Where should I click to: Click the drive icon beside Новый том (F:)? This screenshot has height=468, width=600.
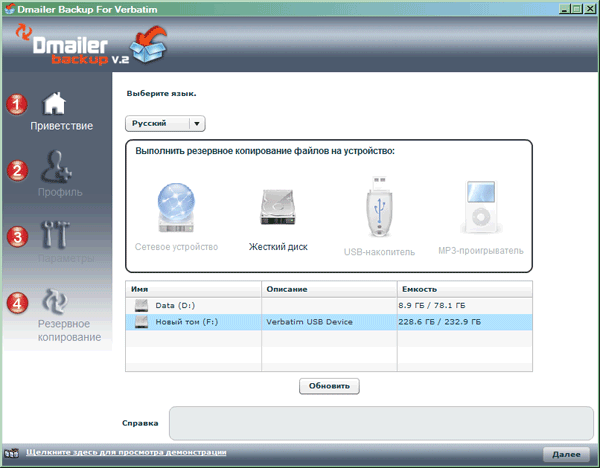(141, 322)
